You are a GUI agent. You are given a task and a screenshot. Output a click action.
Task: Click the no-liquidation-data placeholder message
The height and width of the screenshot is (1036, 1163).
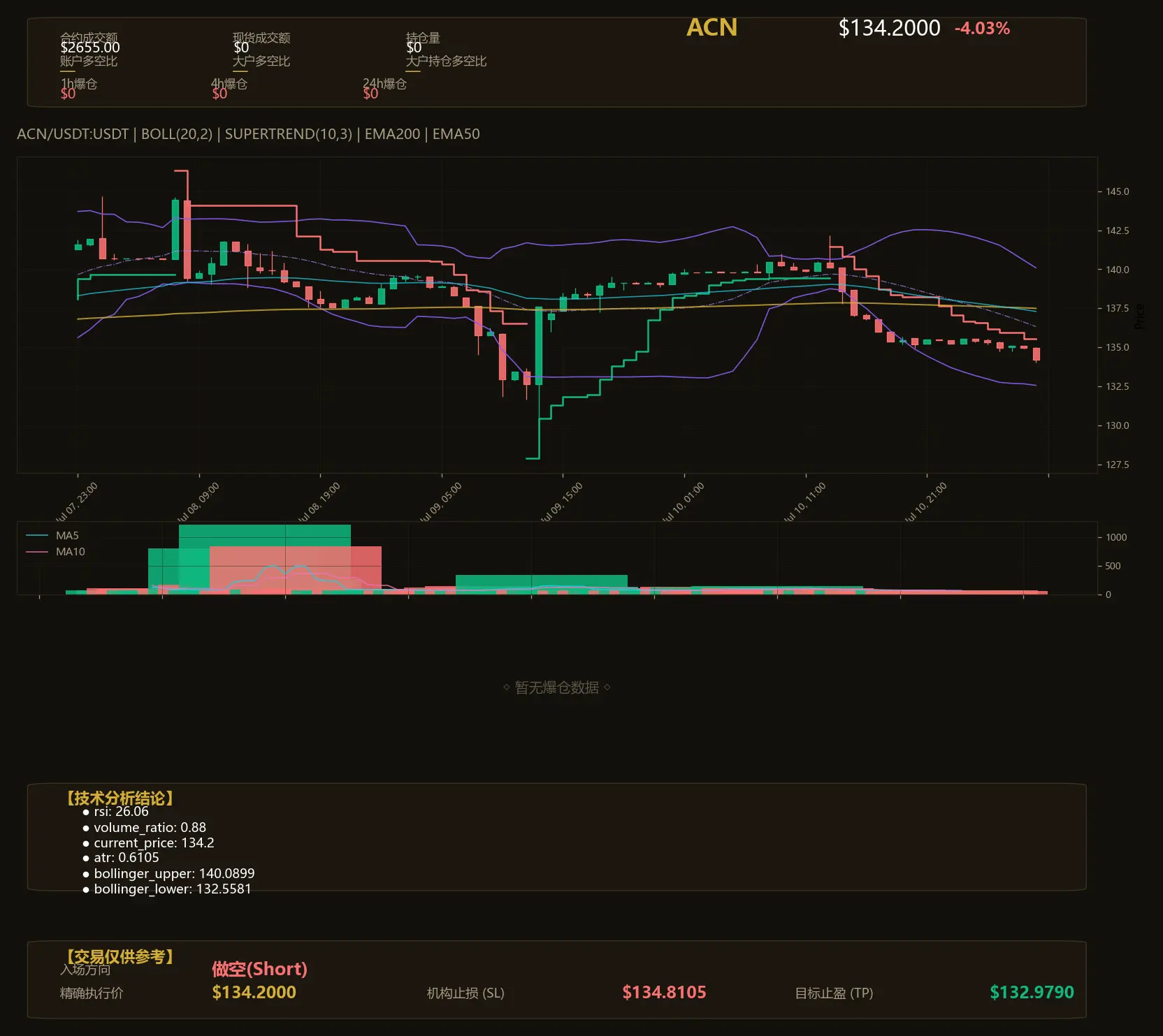[x=556, y=687]
